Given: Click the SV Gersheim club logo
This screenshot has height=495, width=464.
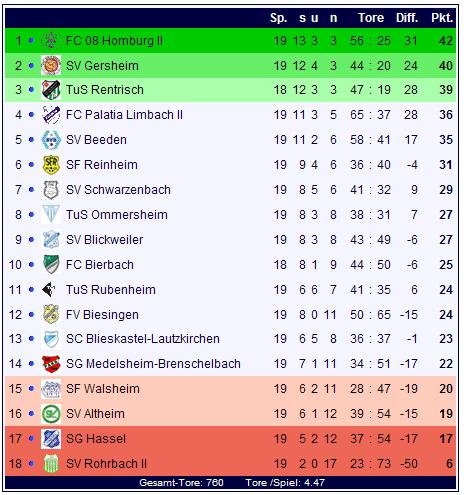Looking at the screenshot, I should (x=51, y=65).
